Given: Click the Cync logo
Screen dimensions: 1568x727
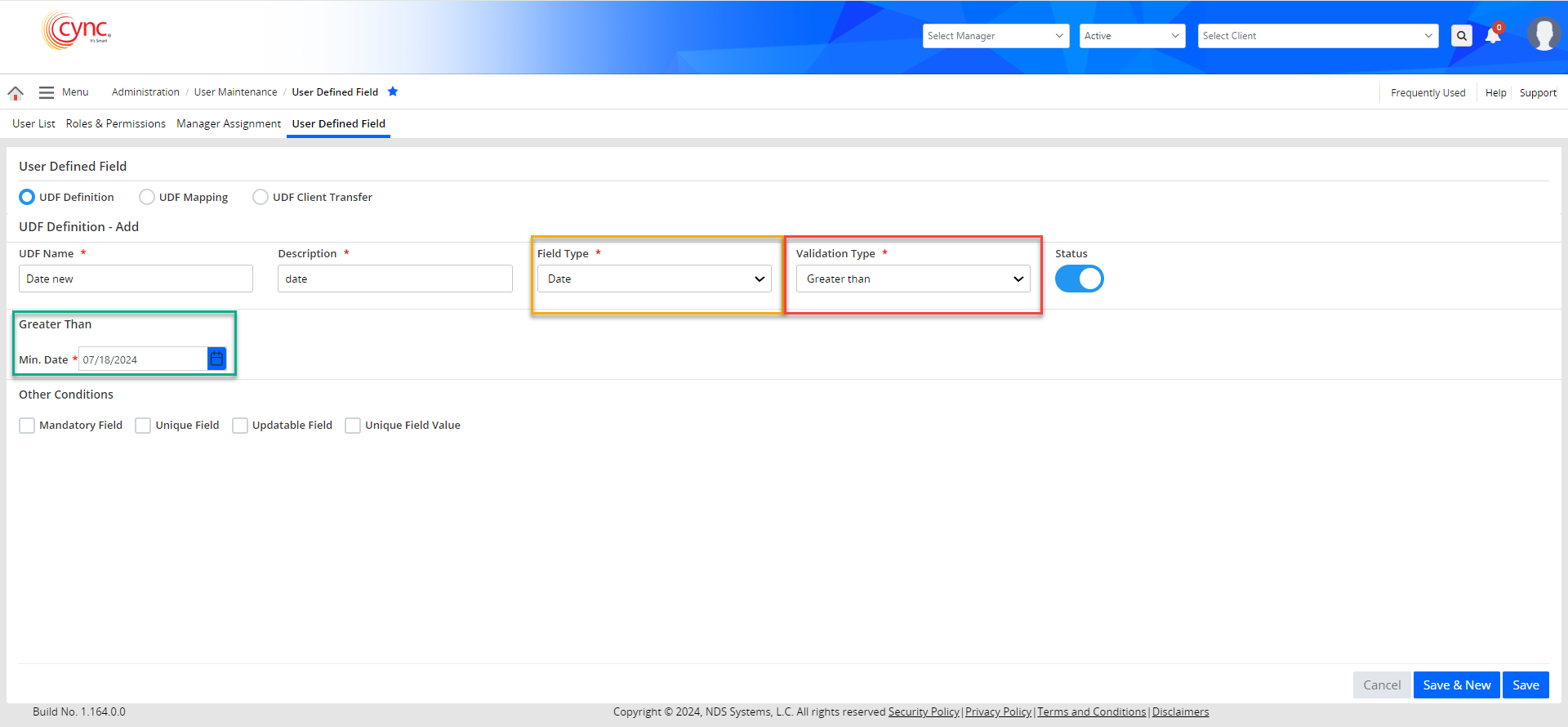Looking at the screenshot, I should coord(77,31).
